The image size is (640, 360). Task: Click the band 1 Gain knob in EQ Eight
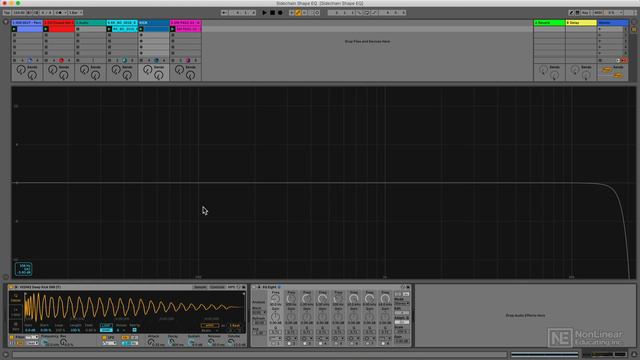(276, 316)
